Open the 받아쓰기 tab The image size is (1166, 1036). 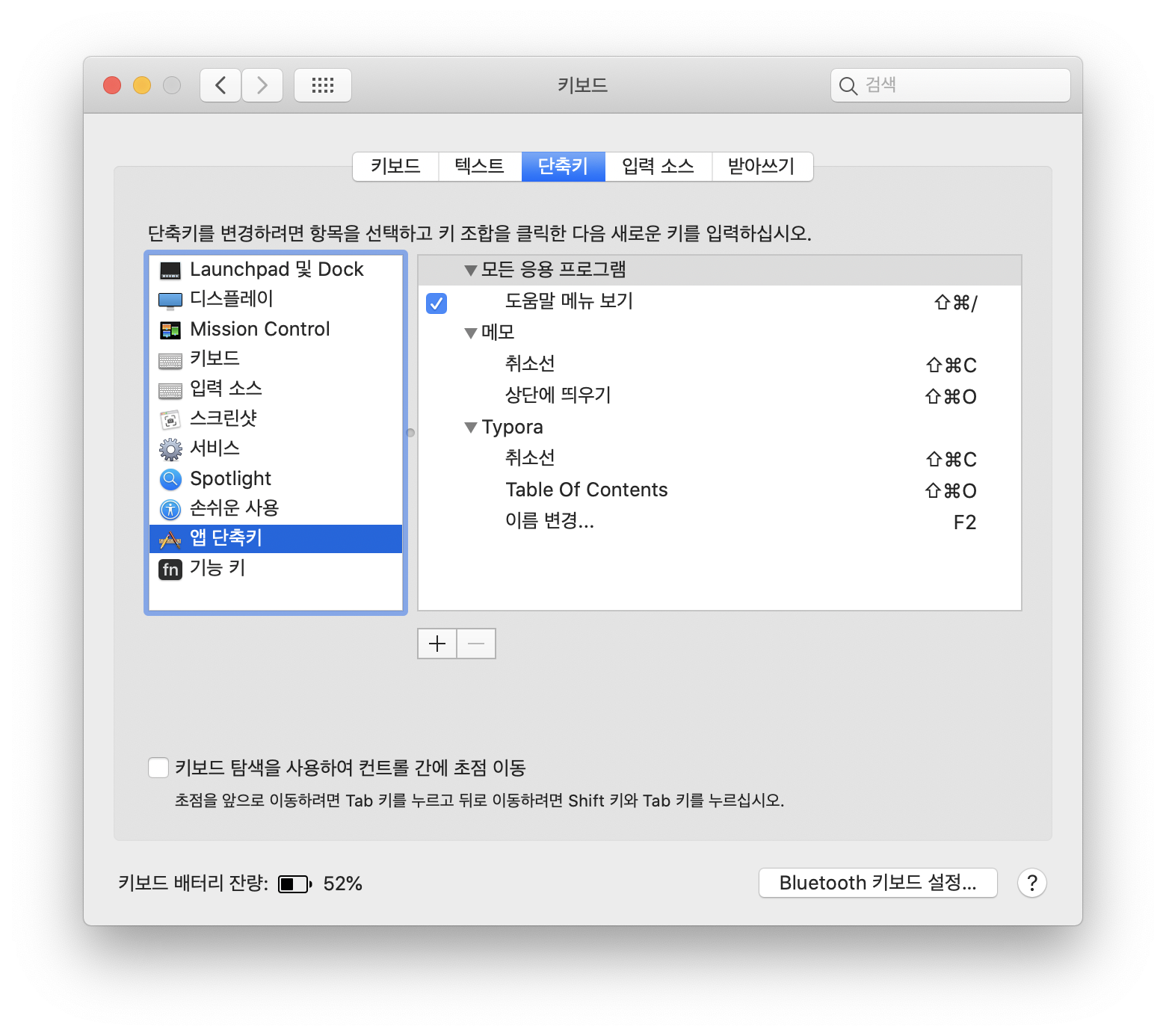[762, 166]
